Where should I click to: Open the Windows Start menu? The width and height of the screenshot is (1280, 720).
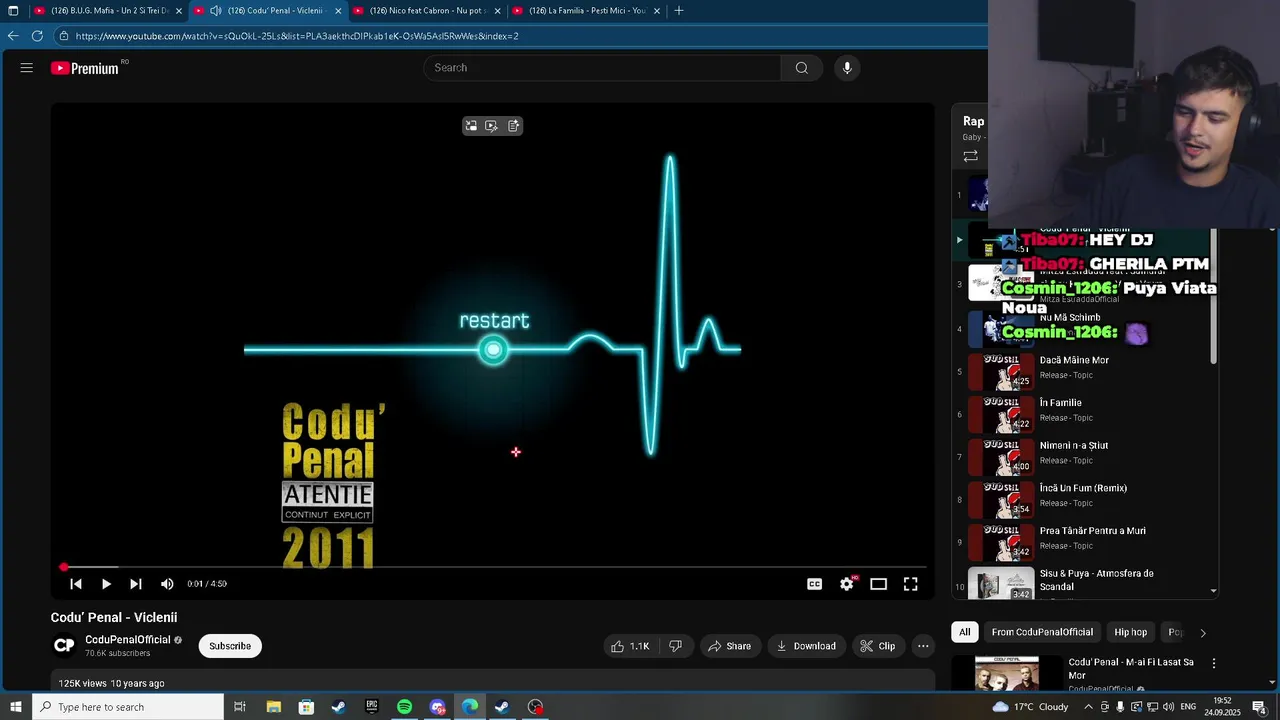pyautogui.click(x=15, y=707)
